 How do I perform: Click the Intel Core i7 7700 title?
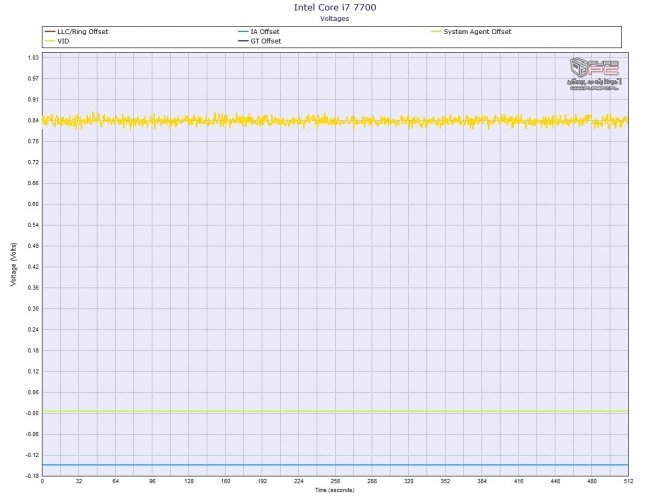[x=335, y=7]
